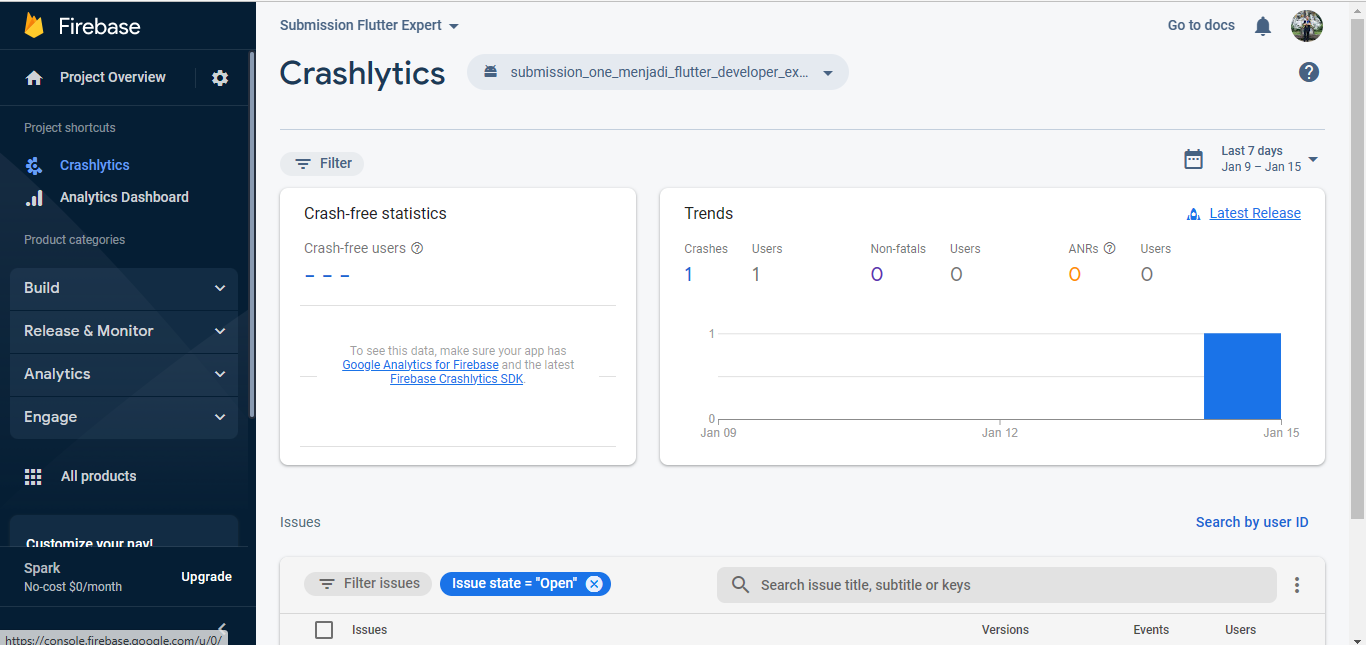Open the Analytics Dashboard shortcut
Viewport: 1366px width, 645px height.
[x=122, y=197]
